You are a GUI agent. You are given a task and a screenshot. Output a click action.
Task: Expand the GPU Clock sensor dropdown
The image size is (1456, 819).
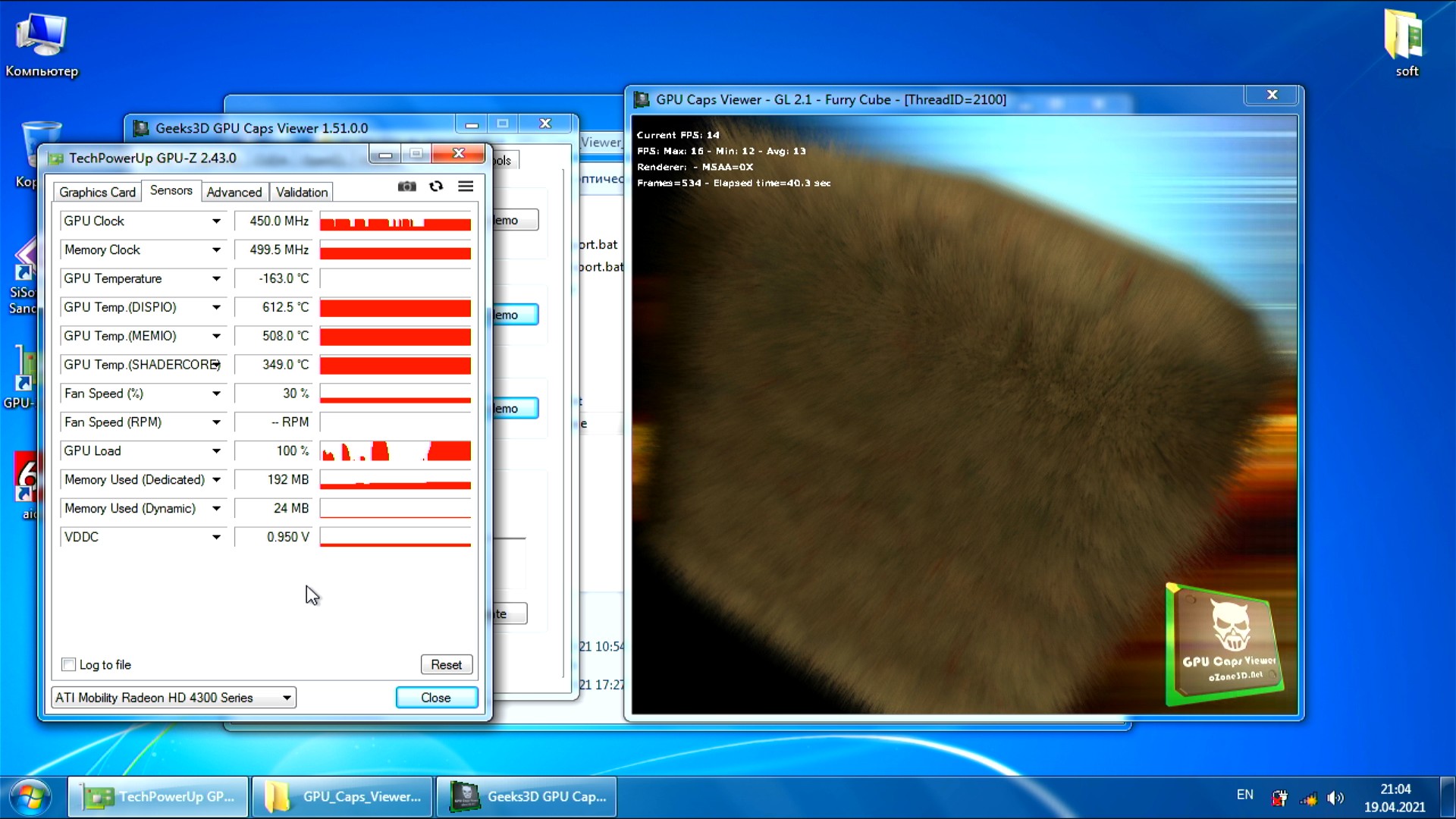click(216, 221)
